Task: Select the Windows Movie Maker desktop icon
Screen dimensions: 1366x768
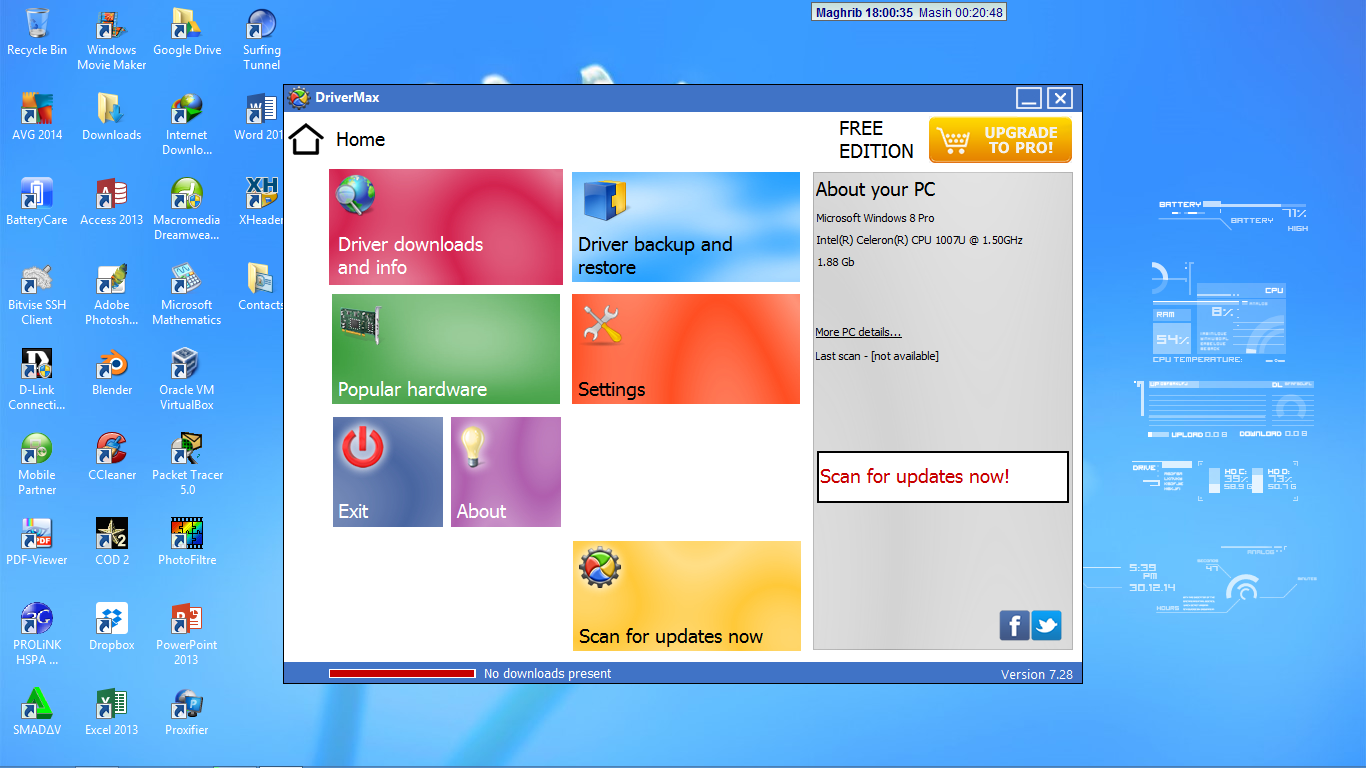Action: [x=112, y=40]
